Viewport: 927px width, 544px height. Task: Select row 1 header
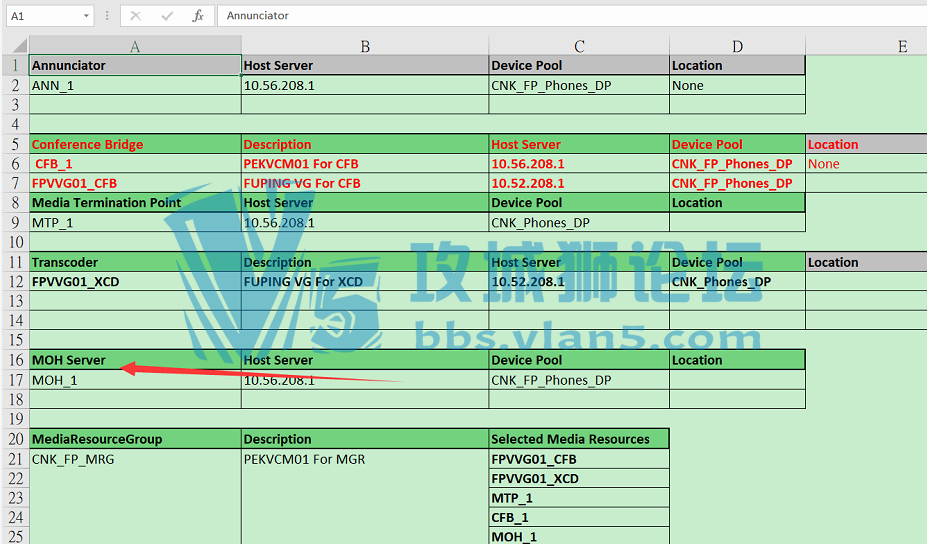(15, 66)
